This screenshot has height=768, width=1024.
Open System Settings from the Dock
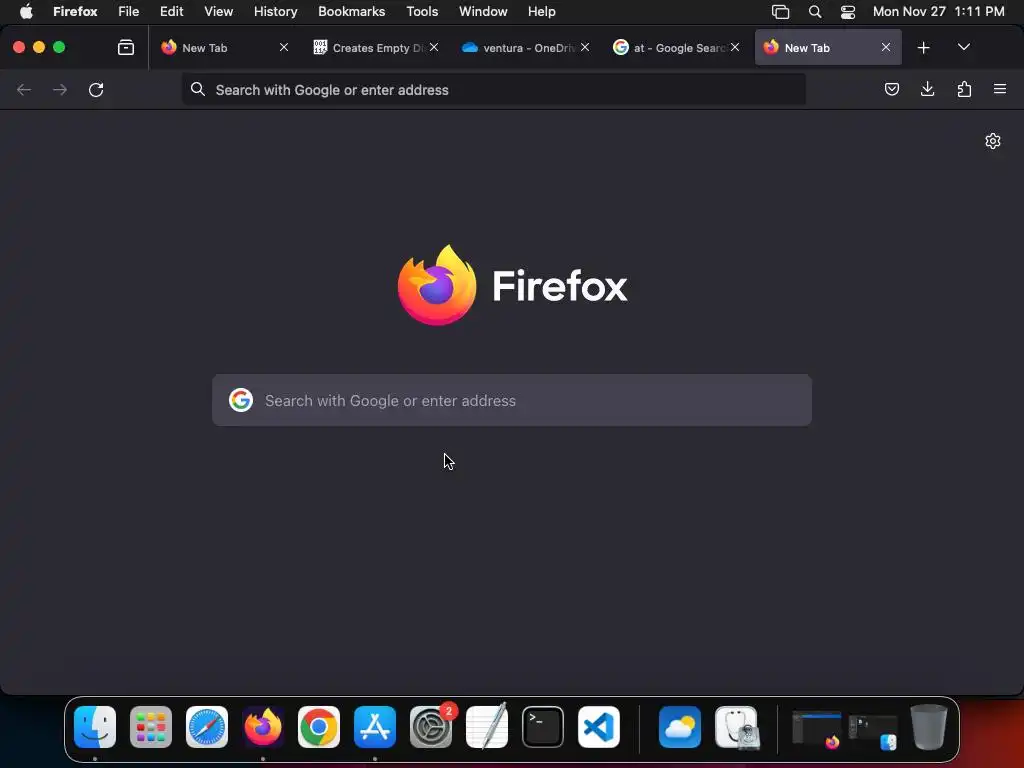click(x=431, y=727)
